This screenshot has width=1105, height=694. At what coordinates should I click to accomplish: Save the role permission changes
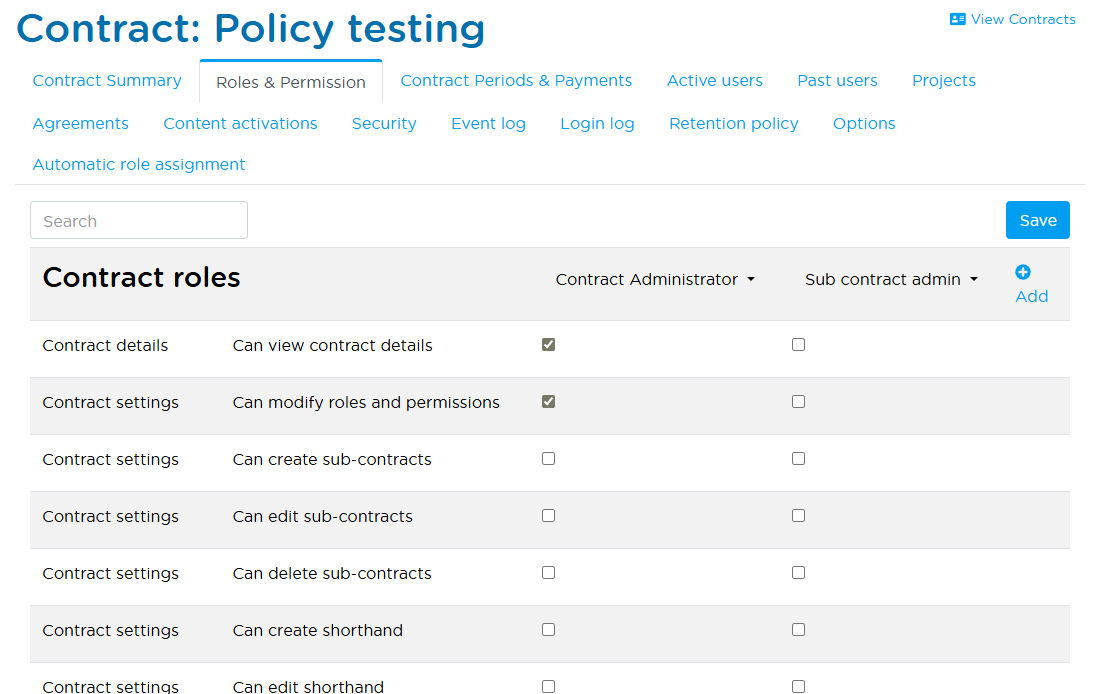tap(1037, 219)
